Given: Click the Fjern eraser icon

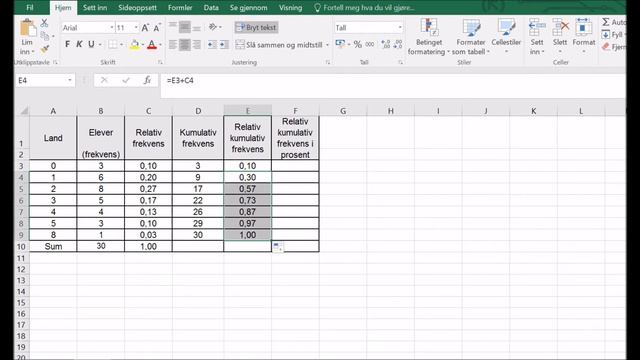Looking at the screenshot, I should pyautogui.click(x=606, y=47).
